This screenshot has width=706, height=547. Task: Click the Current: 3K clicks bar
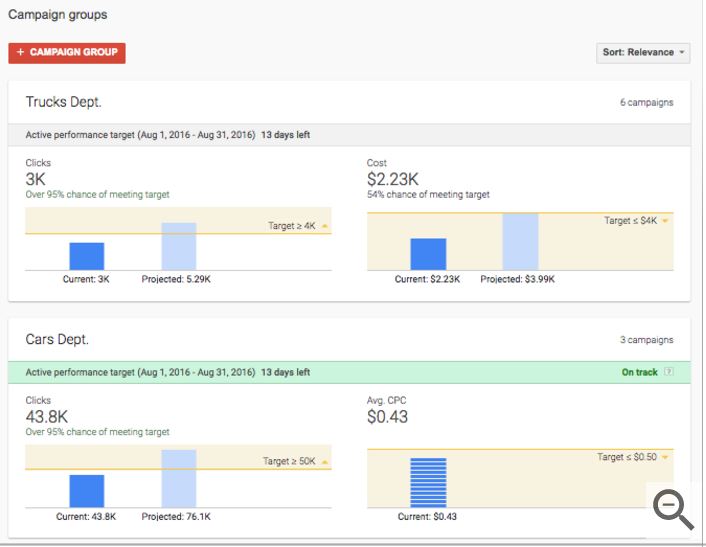pyautogui.click(x=86, y=256)
